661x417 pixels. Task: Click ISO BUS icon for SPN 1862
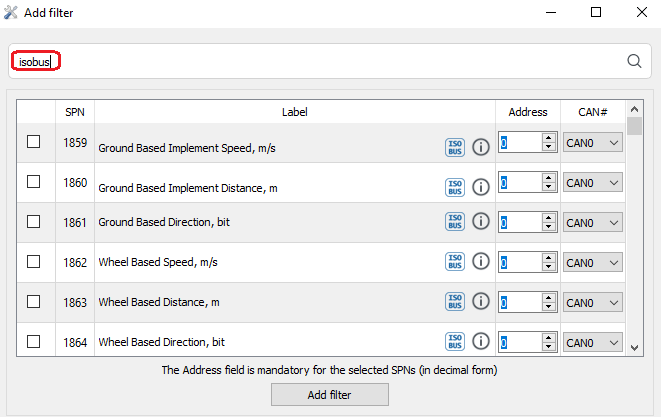tap(455, 262)
